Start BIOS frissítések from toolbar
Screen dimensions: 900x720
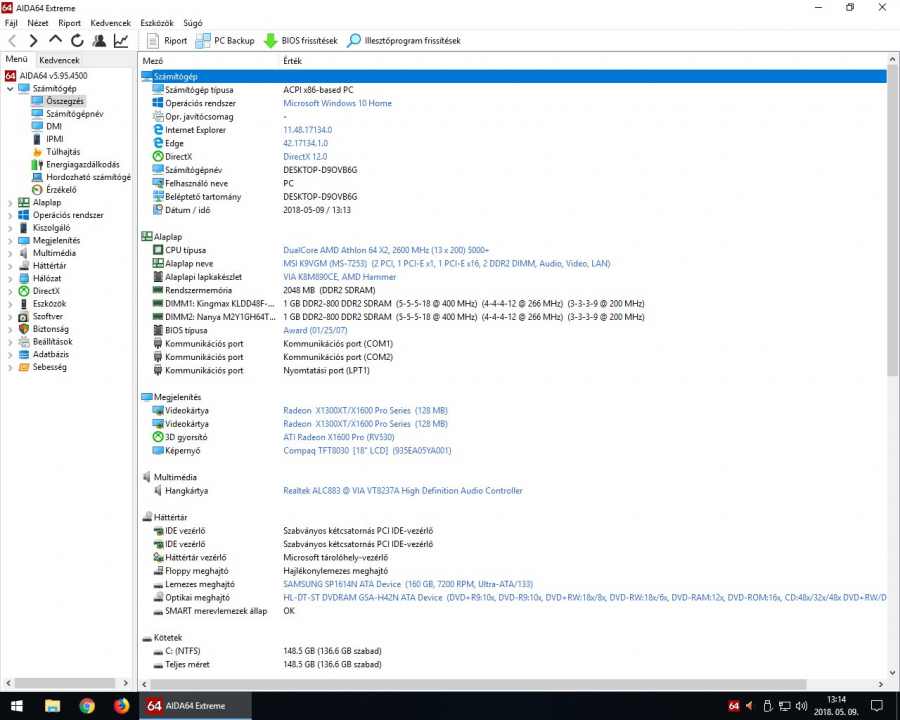tap(301, 41)
